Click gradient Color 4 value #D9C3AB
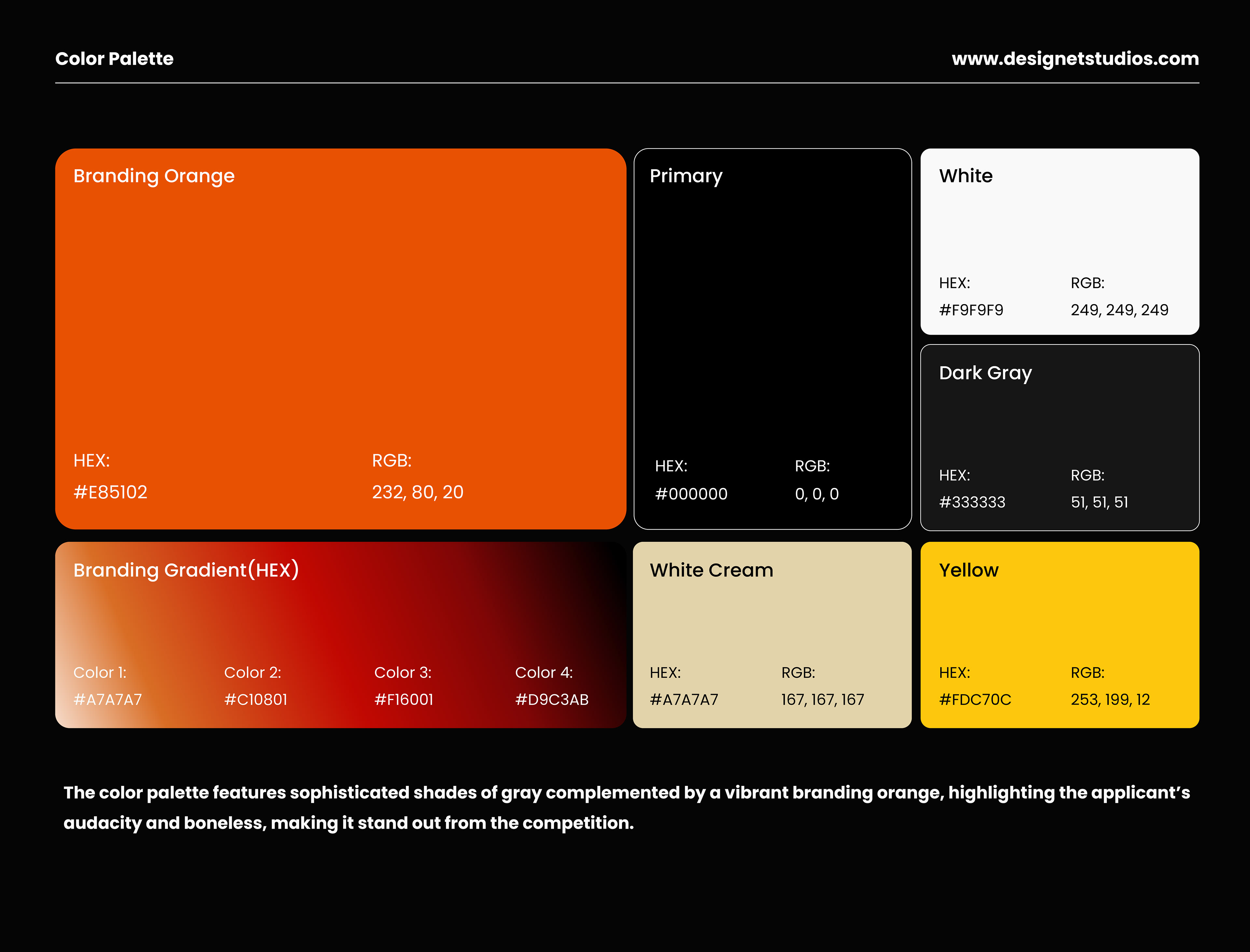The height and width of the screenshot is (952, 1250). pos(551,699)
